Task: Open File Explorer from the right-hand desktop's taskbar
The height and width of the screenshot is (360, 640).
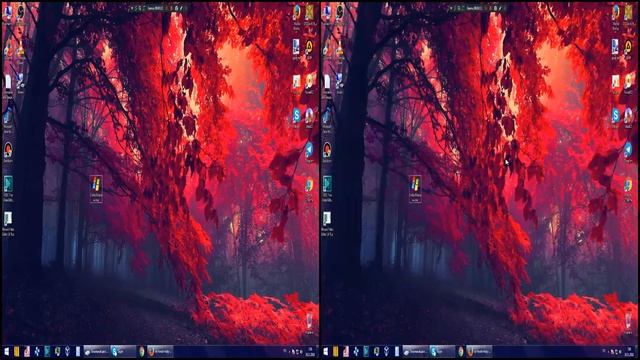Action: tap(336, 351)
